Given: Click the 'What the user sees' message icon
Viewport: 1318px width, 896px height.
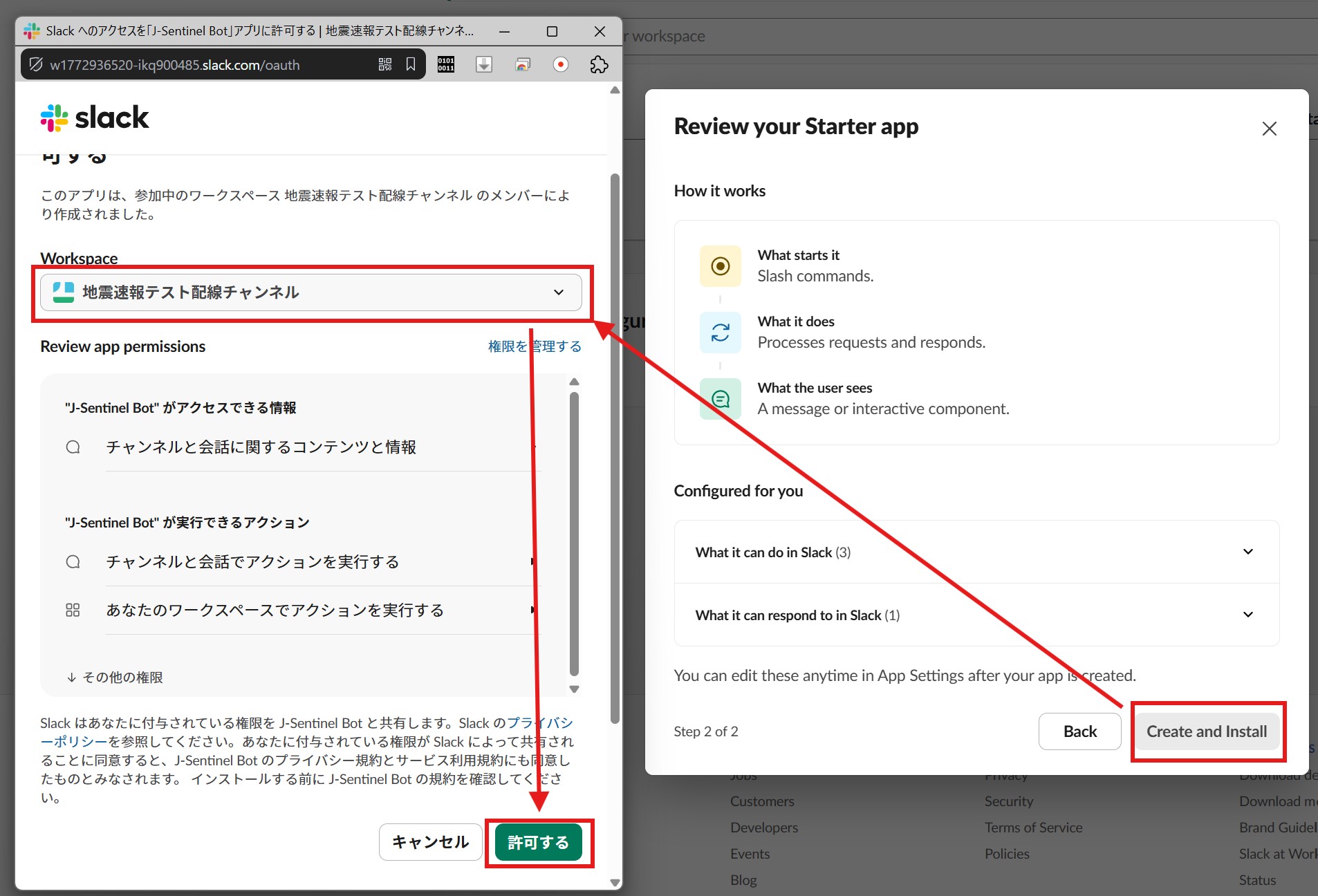Looking at the screenshot, I should (x=721, y=399).
